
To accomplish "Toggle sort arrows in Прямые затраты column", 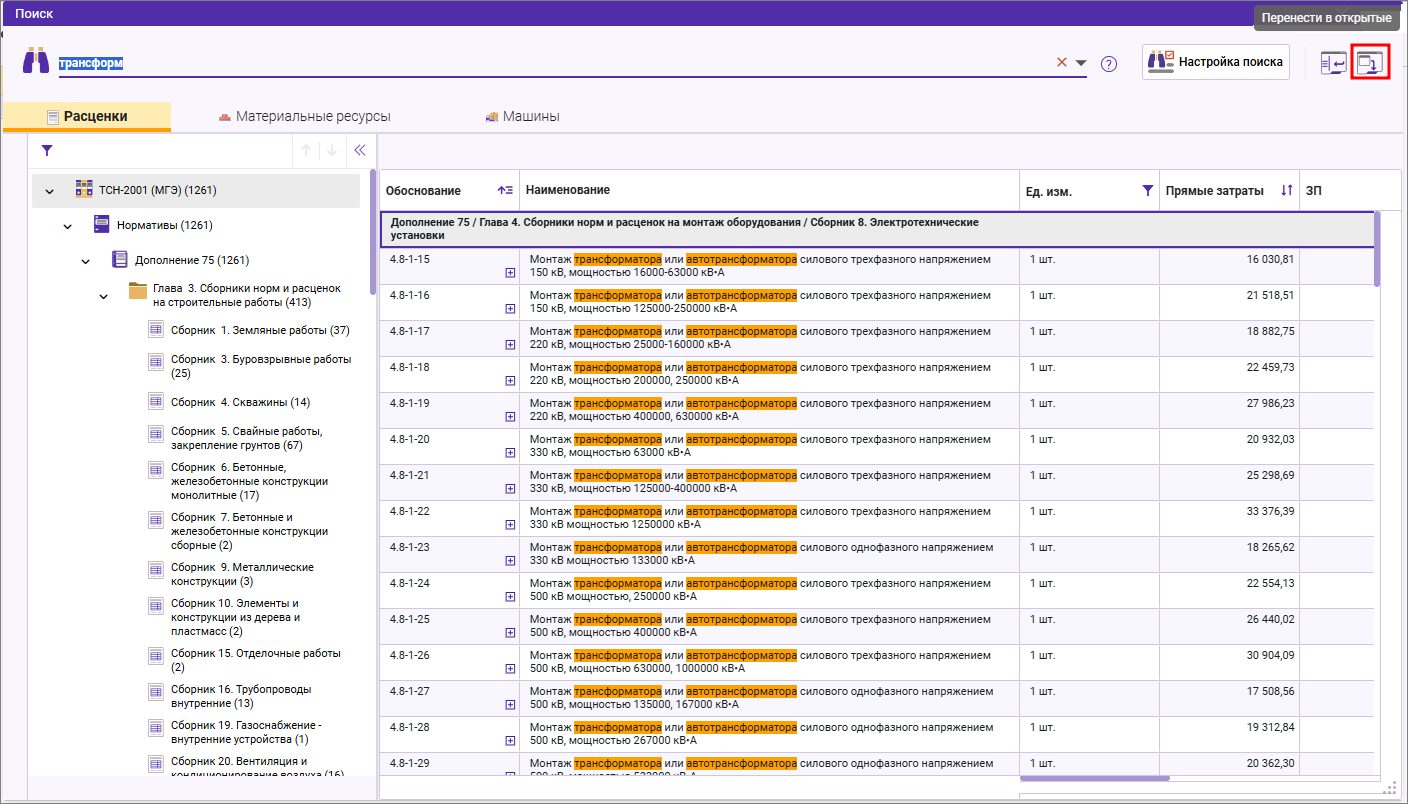I will tap(1286, 190).
